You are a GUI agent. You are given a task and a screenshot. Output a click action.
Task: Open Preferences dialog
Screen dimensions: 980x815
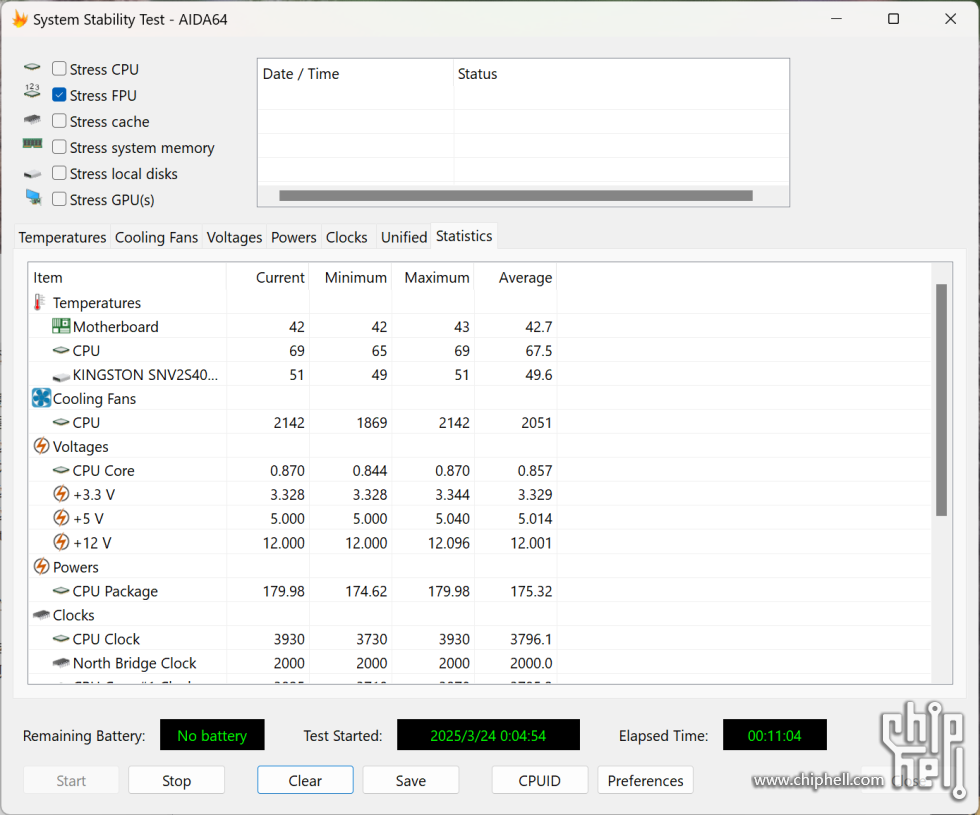click(x=646, y=781)
